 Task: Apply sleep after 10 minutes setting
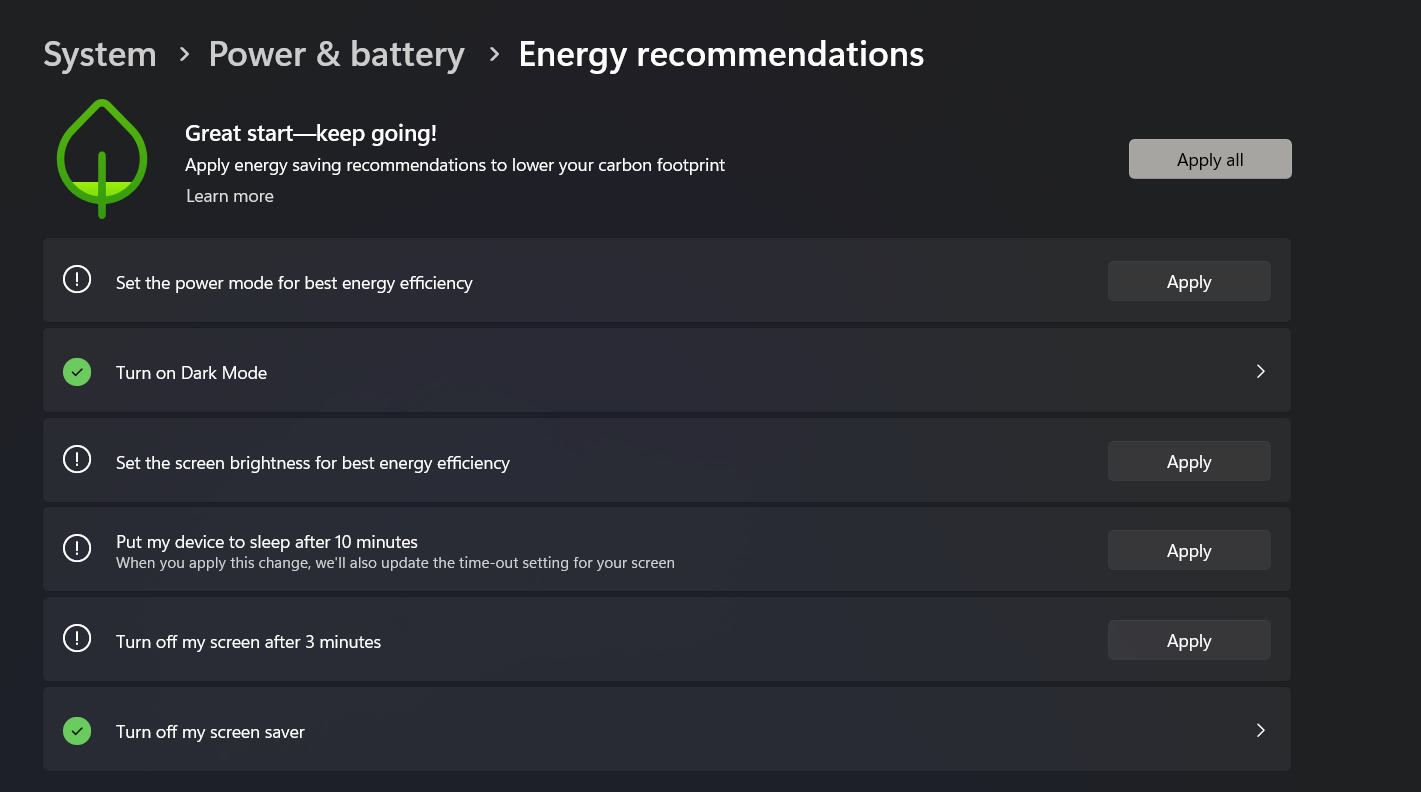pos(1188,551)
